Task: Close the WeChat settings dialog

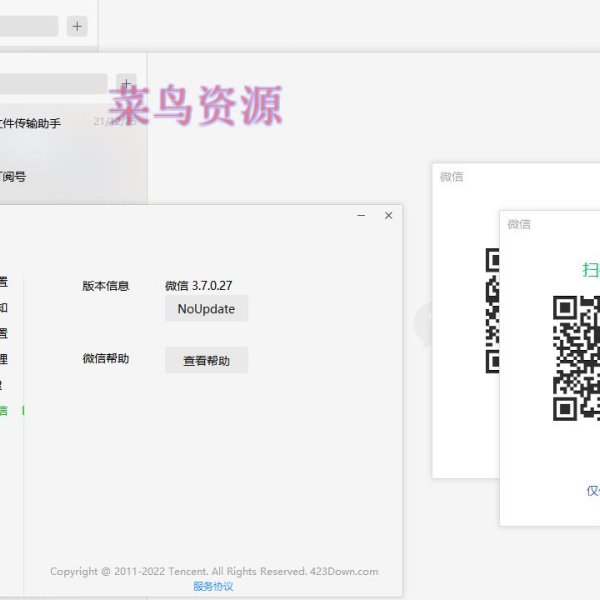Action: pos(389,215)
